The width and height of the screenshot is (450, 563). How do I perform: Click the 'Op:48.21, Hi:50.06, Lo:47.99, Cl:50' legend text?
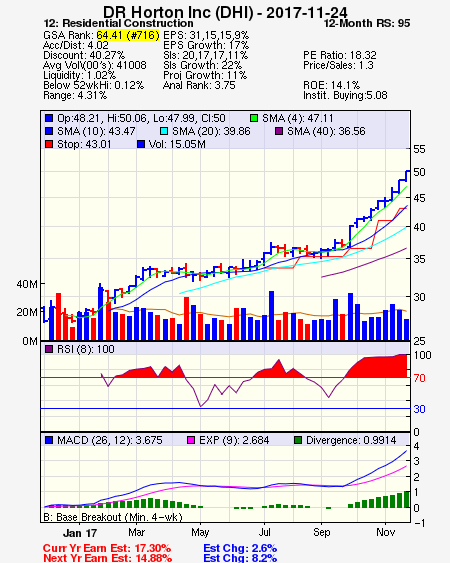coord(141,118)
